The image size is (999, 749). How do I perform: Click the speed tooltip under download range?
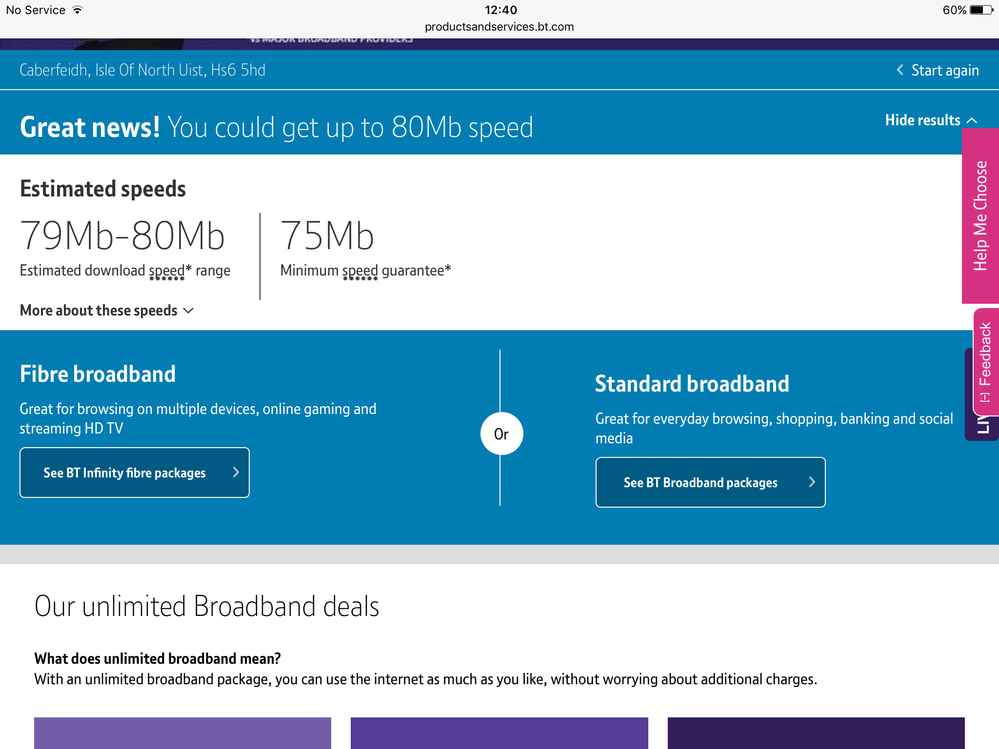point(167,271)
